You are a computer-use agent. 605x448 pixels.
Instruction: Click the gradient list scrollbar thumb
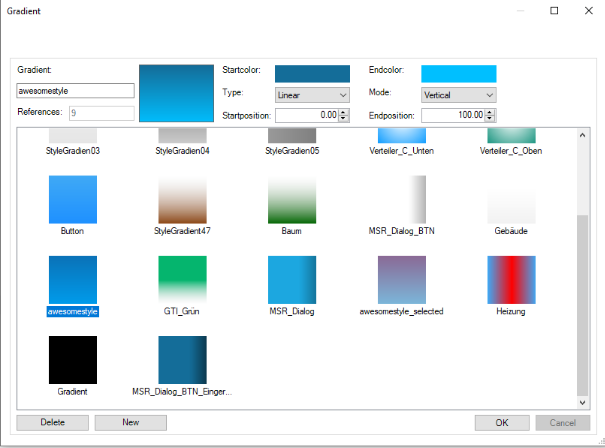[x=582, y=305]
